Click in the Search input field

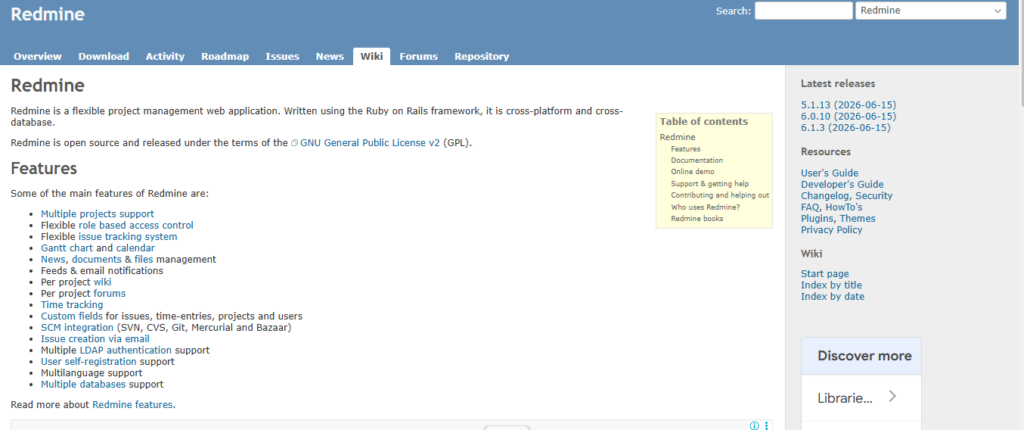(x=803, y=10)
